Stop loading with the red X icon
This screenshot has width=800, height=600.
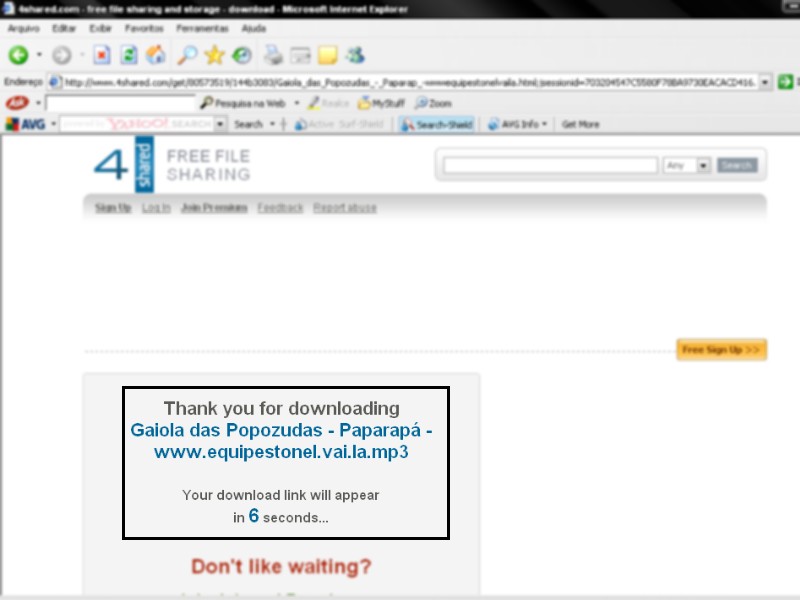pyautogui.click(x=101, y=55)
